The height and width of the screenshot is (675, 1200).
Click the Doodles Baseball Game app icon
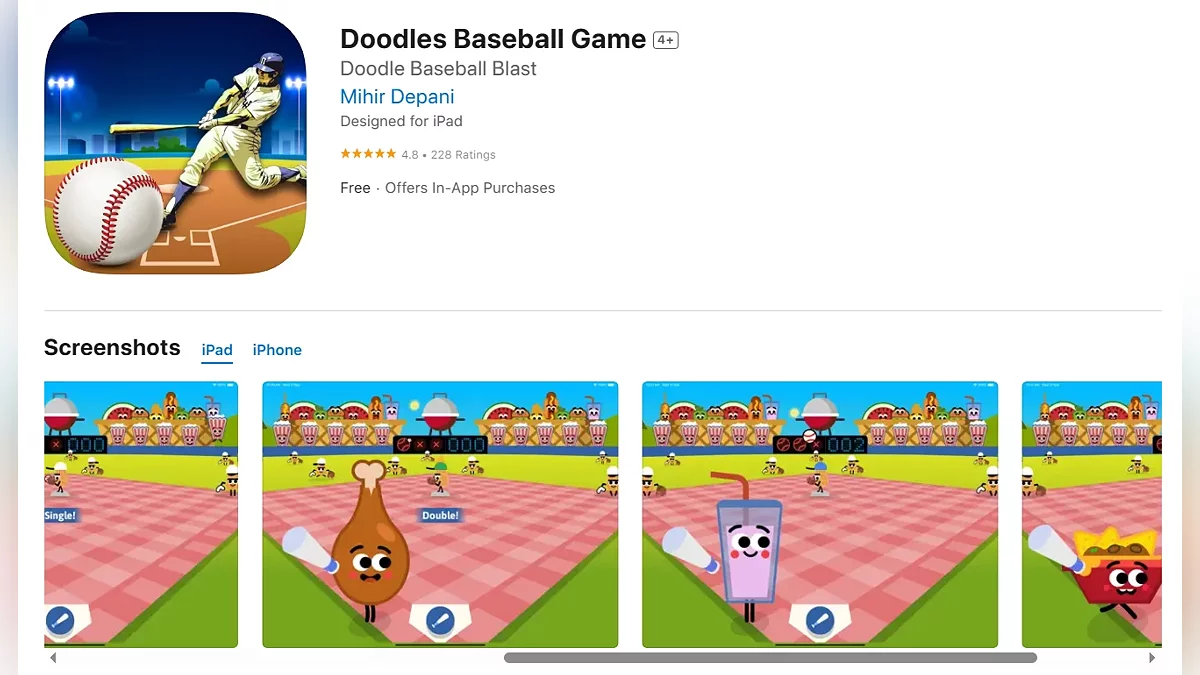click(175, 143)
